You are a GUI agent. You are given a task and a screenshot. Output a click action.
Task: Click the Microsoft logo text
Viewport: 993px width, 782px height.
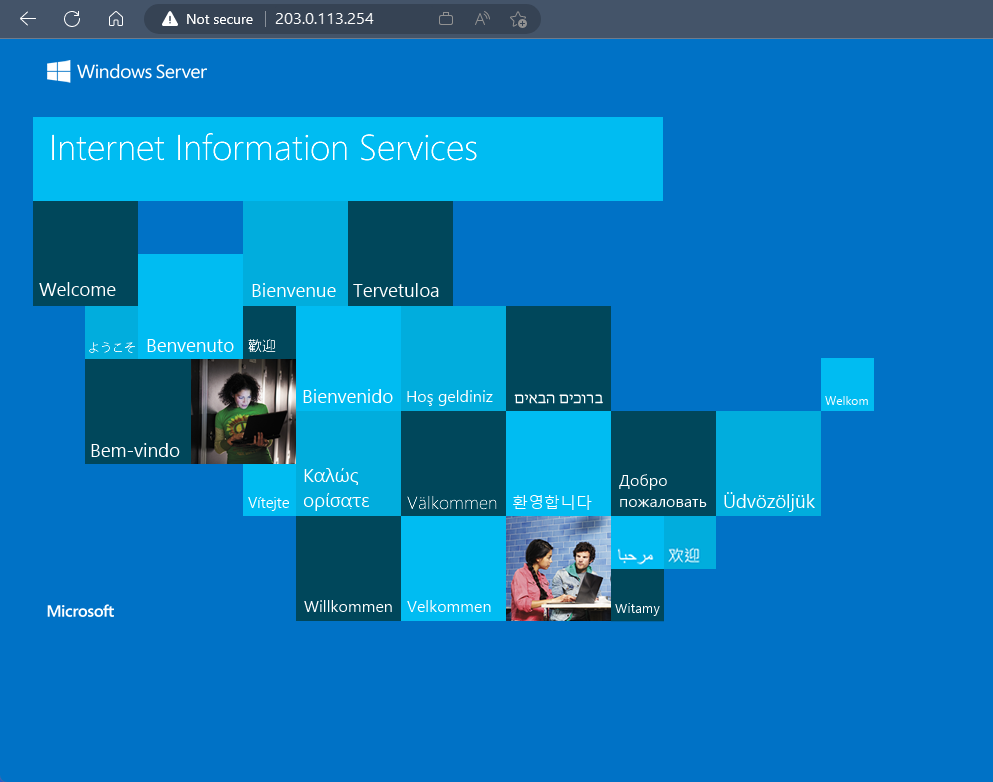tap(80, 611)
